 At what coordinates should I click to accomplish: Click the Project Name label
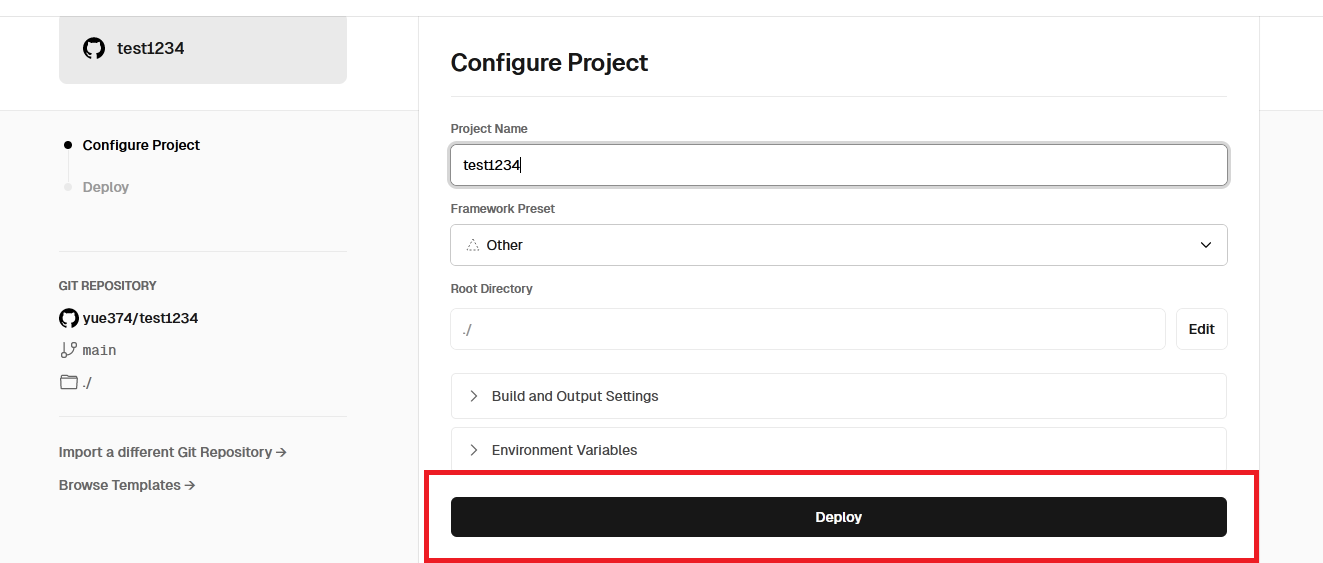coord(489,129)
